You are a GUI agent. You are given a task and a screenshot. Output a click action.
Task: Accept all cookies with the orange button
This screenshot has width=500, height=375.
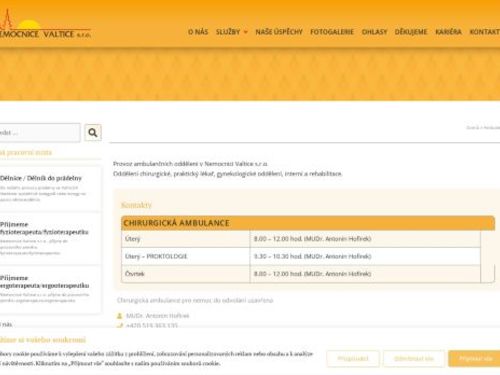(475, 359)
